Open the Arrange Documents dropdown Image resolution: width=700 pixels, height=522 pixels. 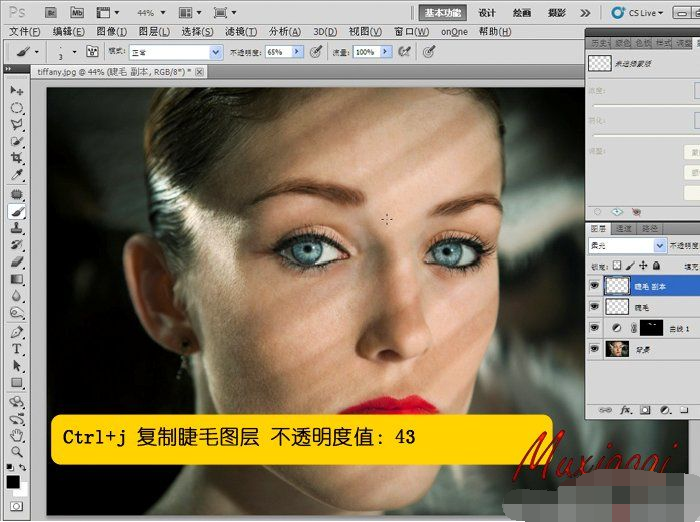pyautogui.click(x=199, y=13)
